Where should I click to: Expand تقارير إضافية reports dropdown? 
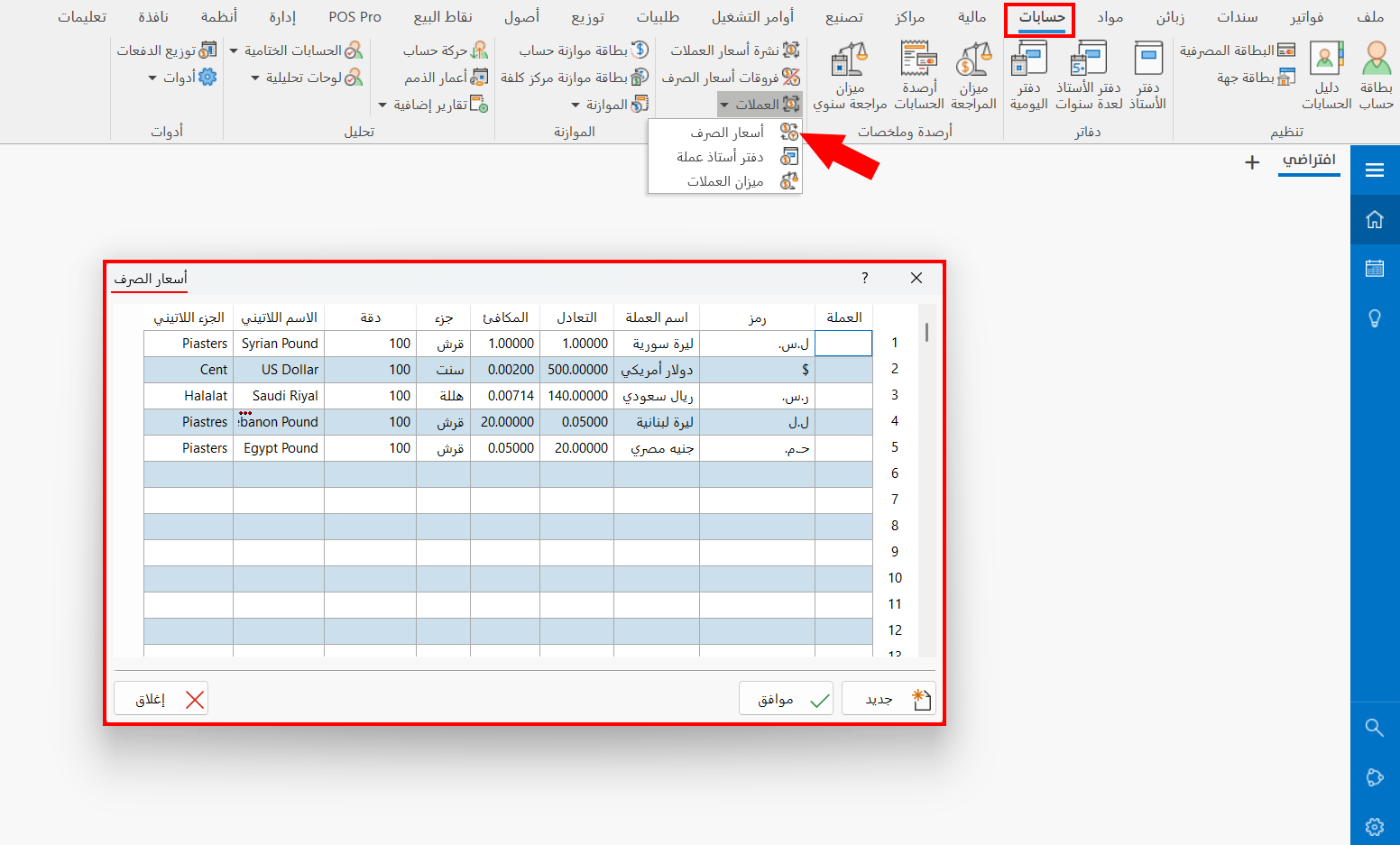[433, 105]
